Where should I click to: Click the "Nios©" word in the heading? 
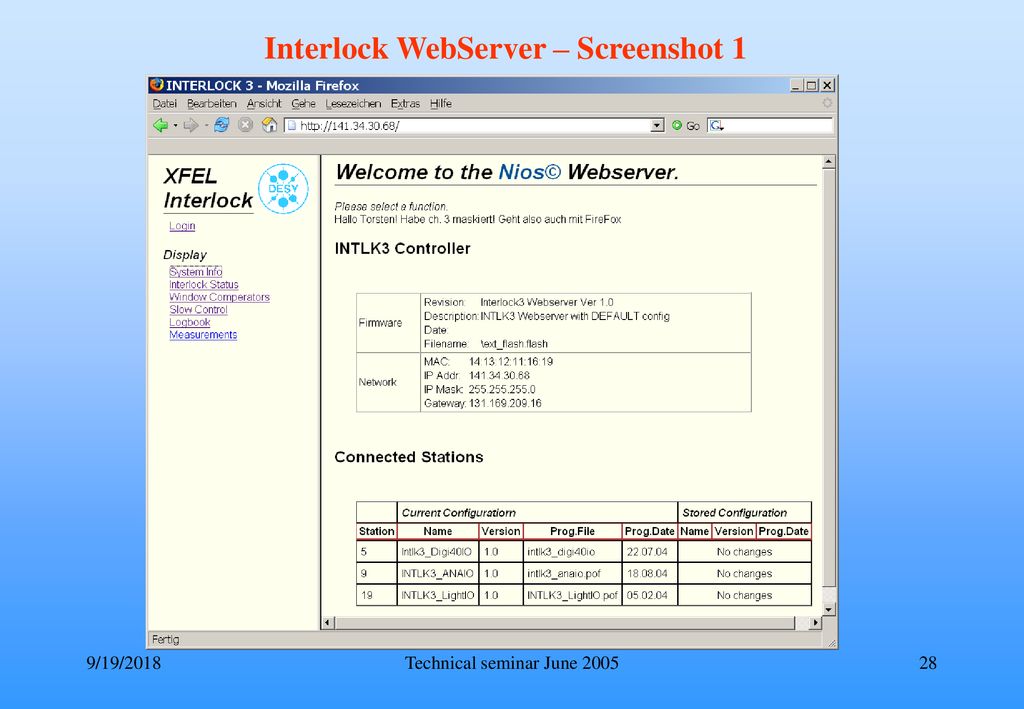[x=530, y=172]
